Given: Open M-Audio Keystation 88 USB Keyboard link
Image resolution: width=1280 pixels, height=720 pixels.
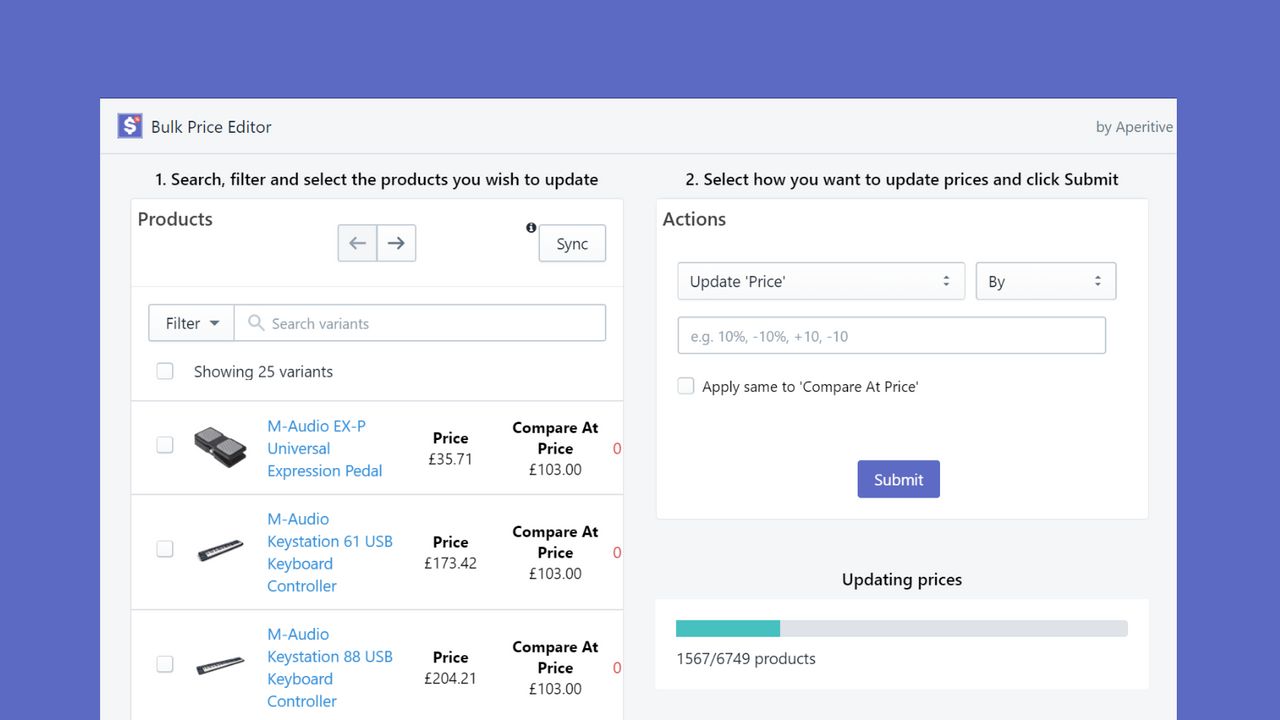Looking at the screenshot, I should click(330, 667).
